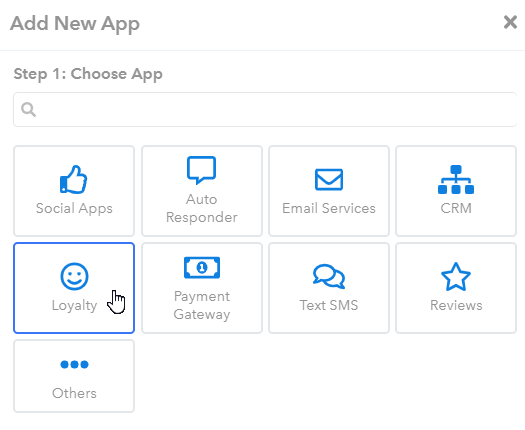Image resolution: width=525 pixels, height=430 pixels.
Task: Select the Text SMS label
Action: (329, 305)
